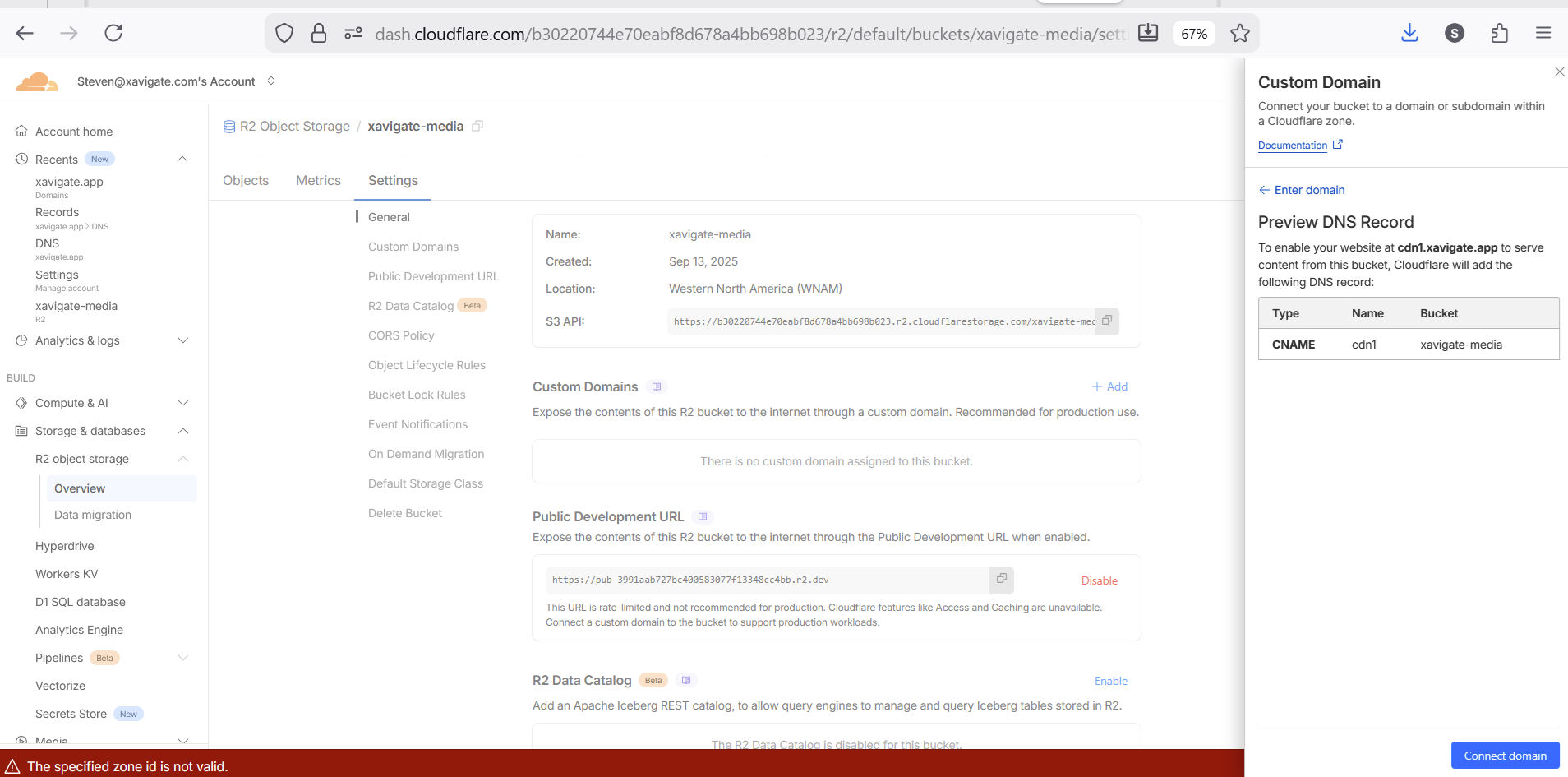This screenshot has height=777, width=1568.
Task: Copy the S3 API URL
Action: coord(1107,321)
